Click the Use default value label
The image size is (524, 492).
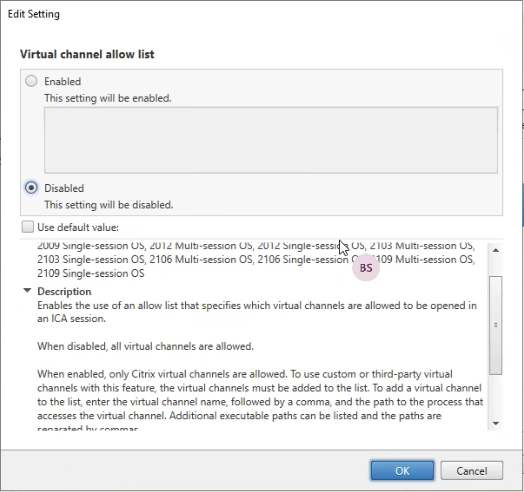(78, 227)
